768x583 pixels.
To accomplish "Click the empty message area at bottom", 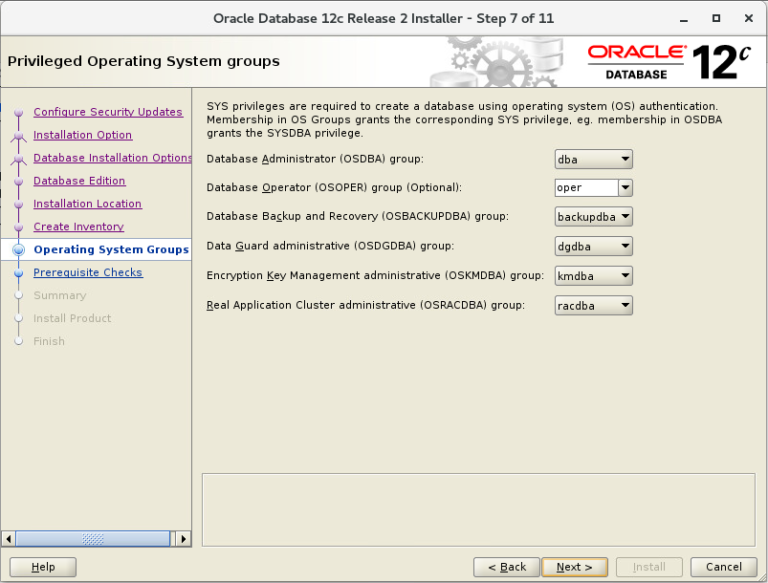I will pyautogui.click(x=479, y=510).
